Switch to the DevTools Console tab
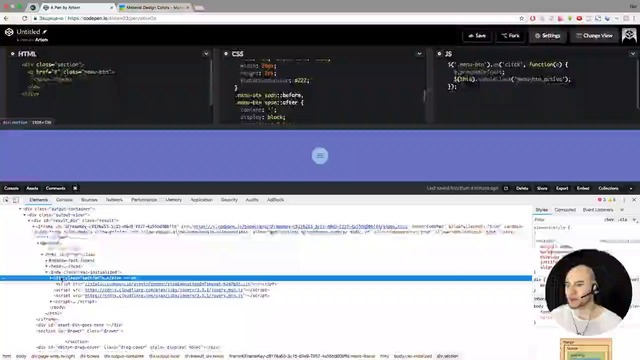This screenshot has height=360, width=640. point(64,200)
